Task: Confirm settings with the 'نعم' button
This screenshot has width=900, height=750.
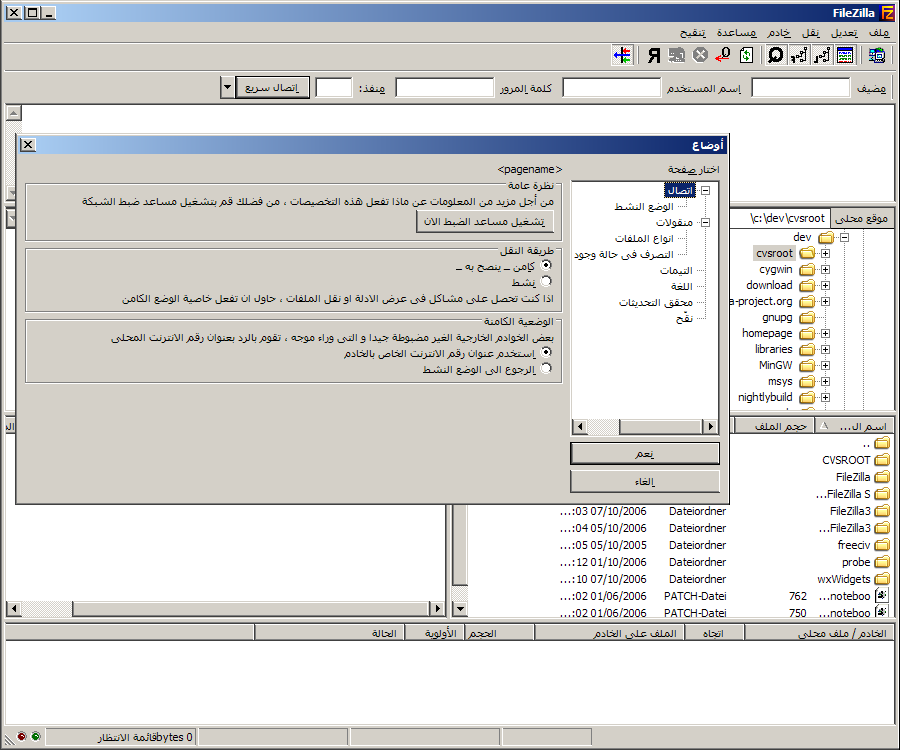Action: point(645,453)
